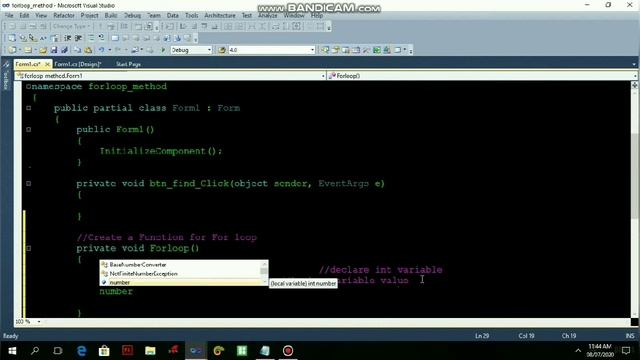Click the Find in Files icon beside the 4.0 box
The width and height of the screenshot is (640, 360).
point(222,50)
